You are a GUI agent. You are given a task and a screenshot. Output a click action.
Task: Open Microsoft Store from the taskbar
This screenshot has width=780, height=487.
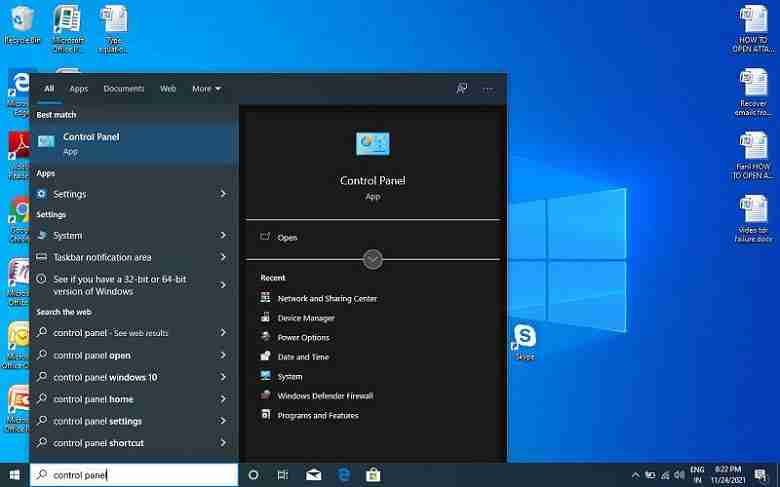(373, 475)
